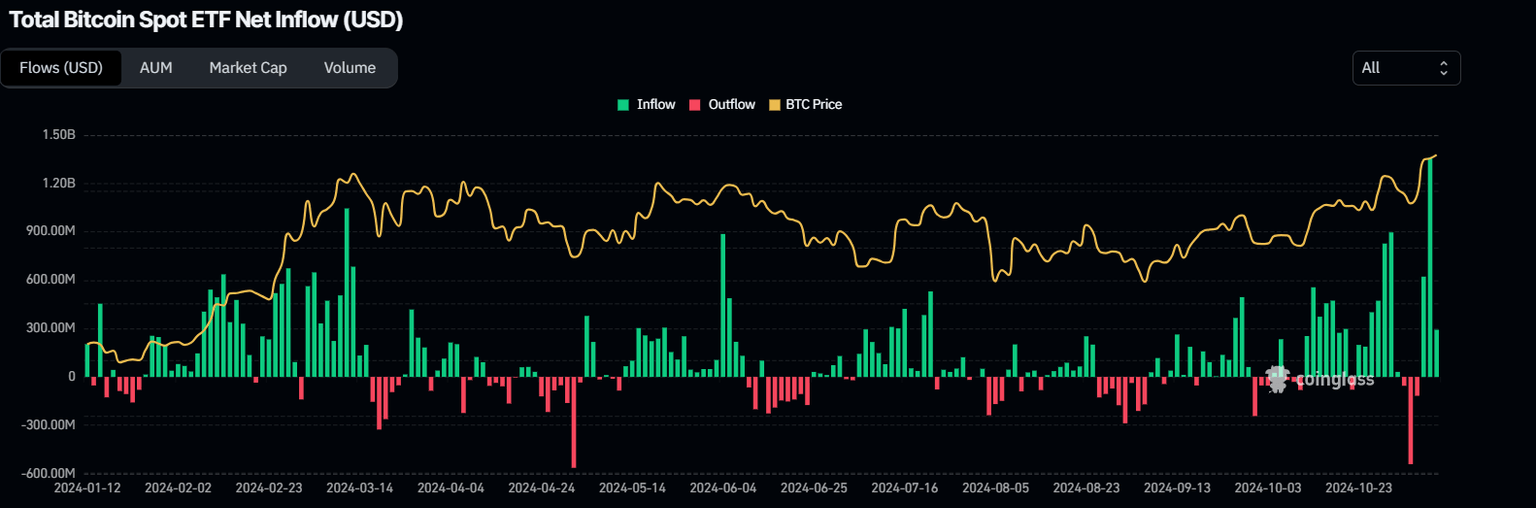Click the 2024-08-23 date label
The width and height of the screenshot is (1536, 508).
click(1086, 489)
